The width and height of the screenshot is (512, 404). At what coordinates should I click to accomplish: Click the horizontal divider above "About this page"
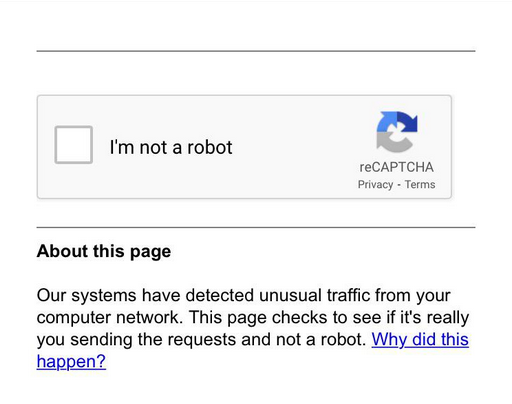(256, 227)
